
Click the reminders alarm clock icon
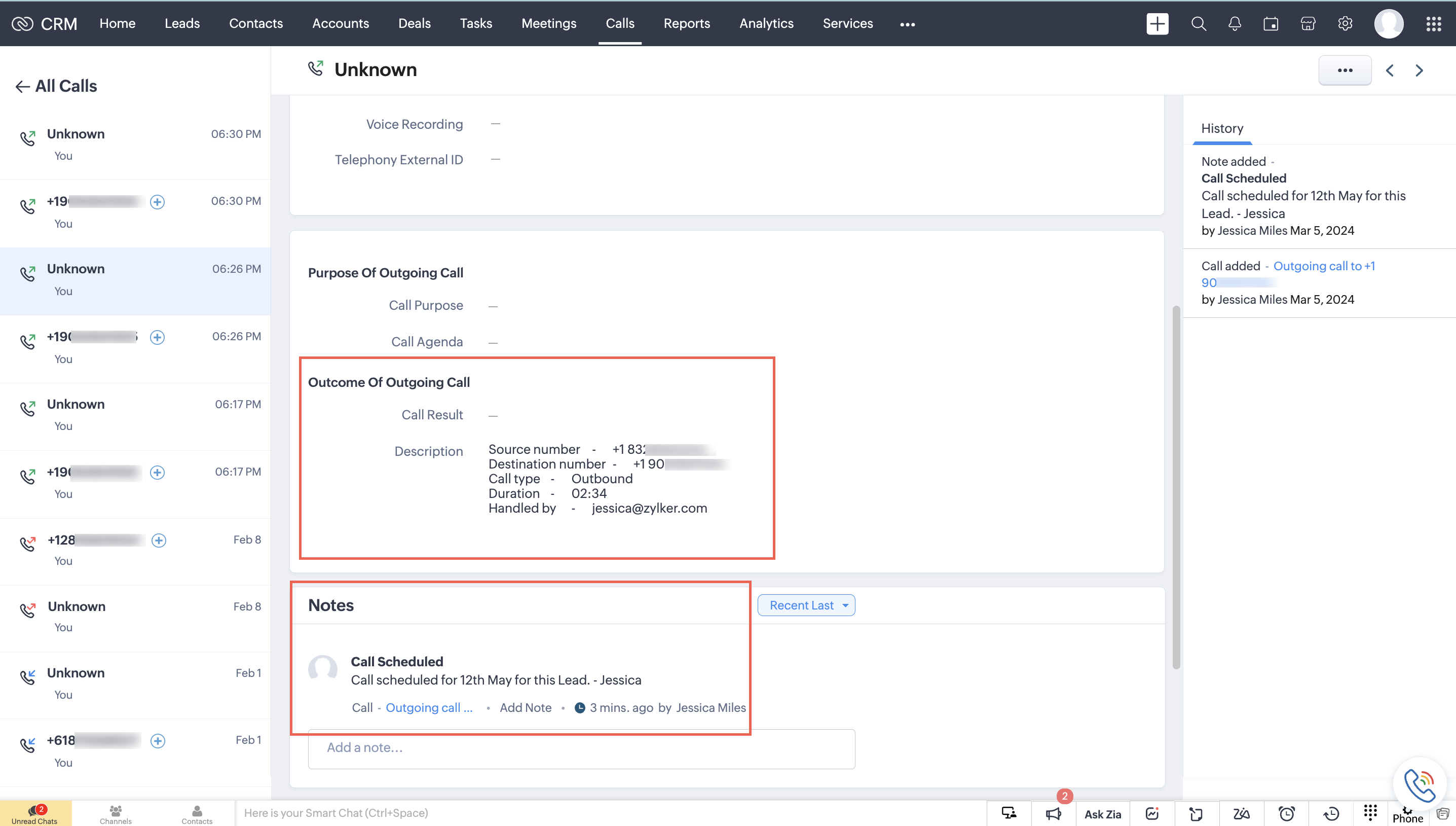tap(1286, 814)
